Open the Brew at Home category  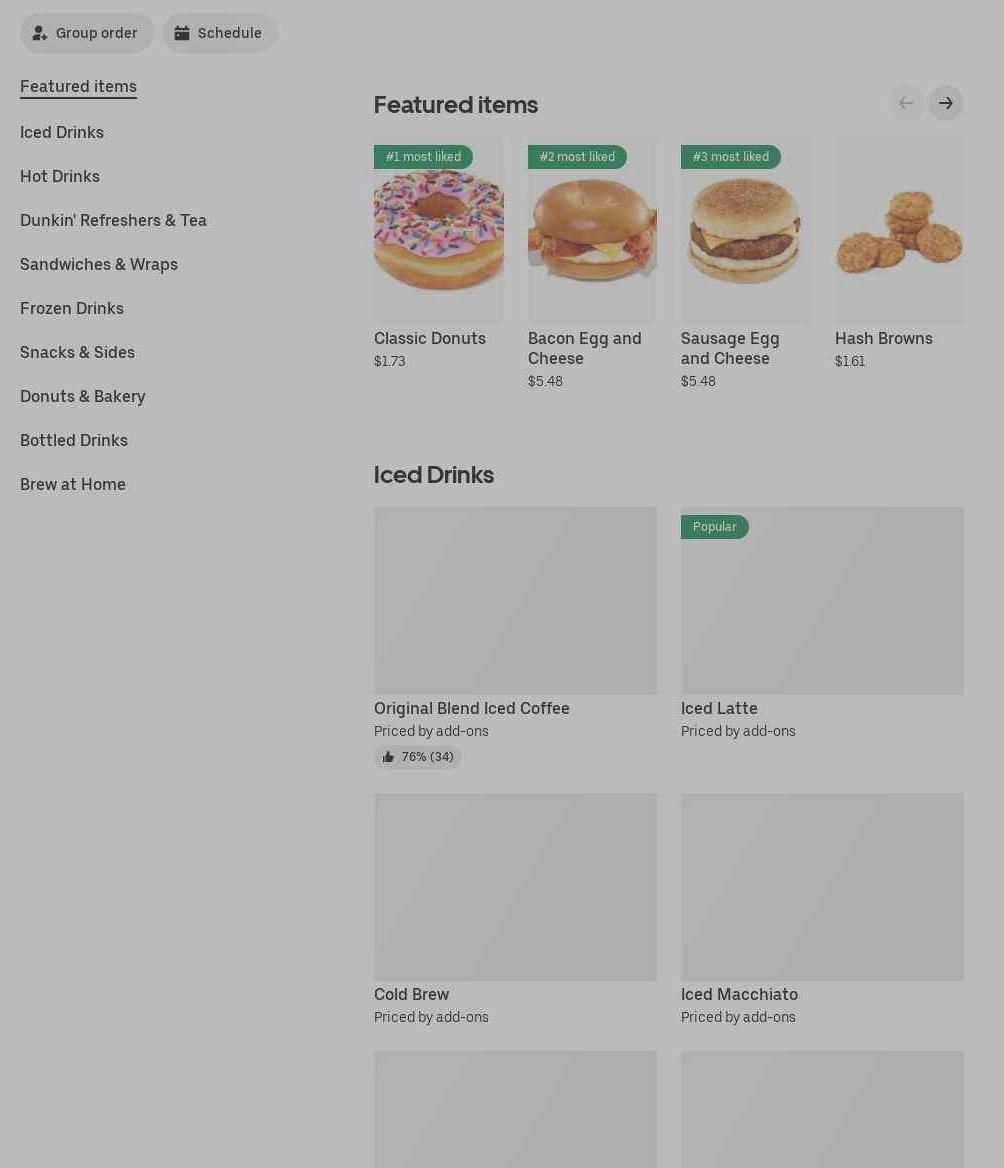pyautogui.click(x=73, y=484)
